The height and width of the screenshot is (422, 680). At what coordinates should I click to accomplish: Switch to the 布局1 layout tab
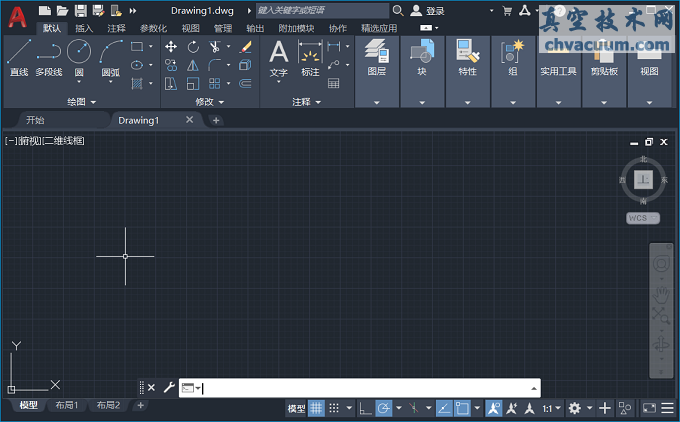pos(68,405)
